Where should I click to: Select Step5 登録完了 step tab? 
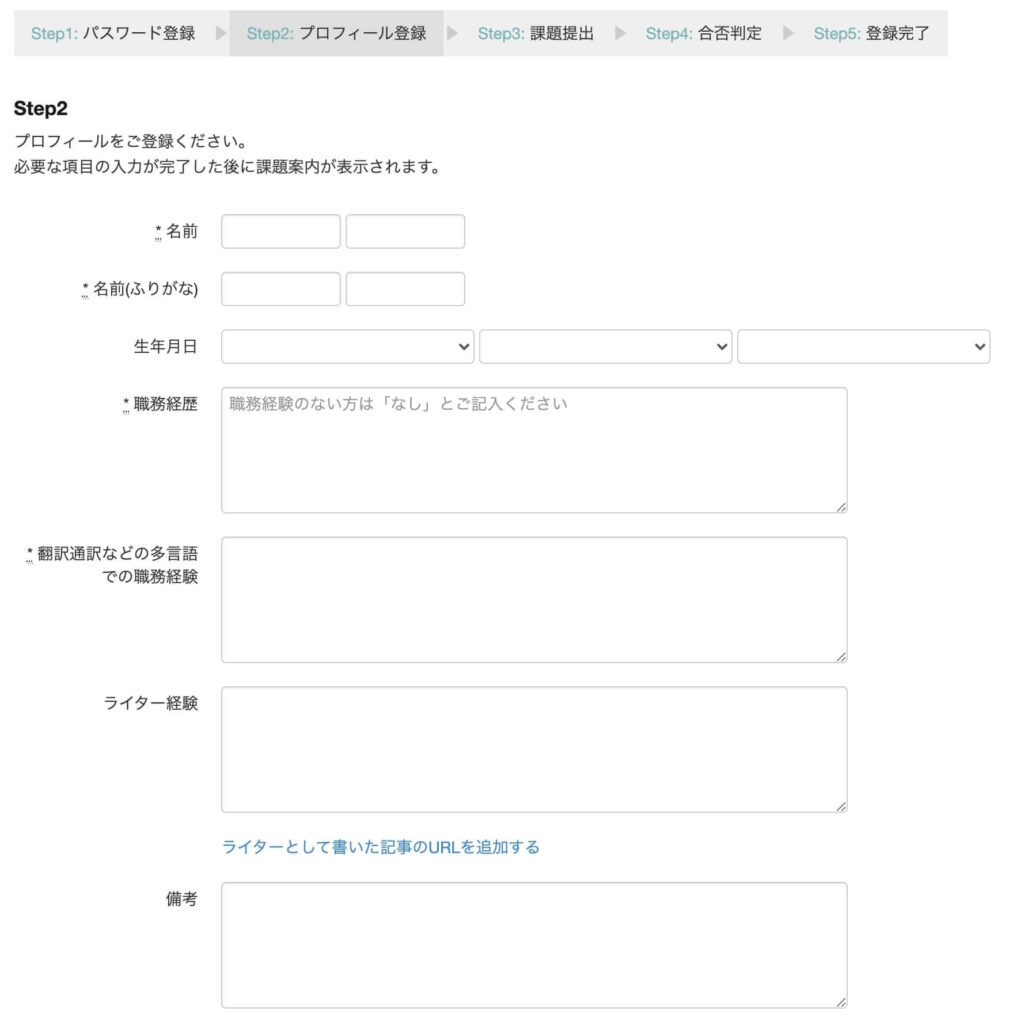871,33
